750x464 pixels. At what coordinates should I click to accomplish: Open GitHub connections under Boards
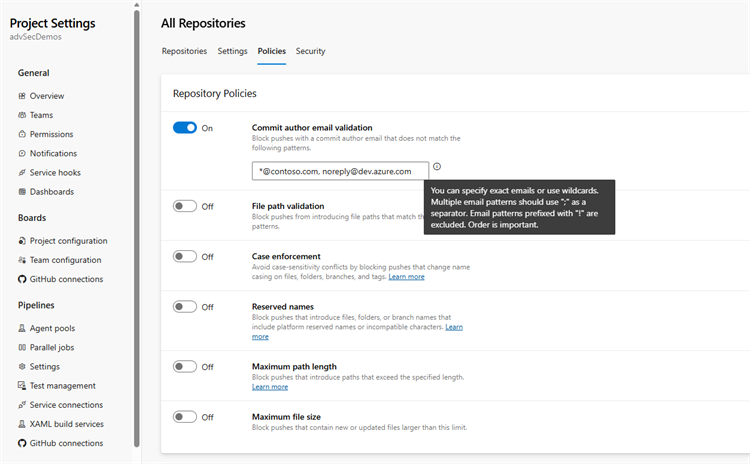[x=66, y=279]
